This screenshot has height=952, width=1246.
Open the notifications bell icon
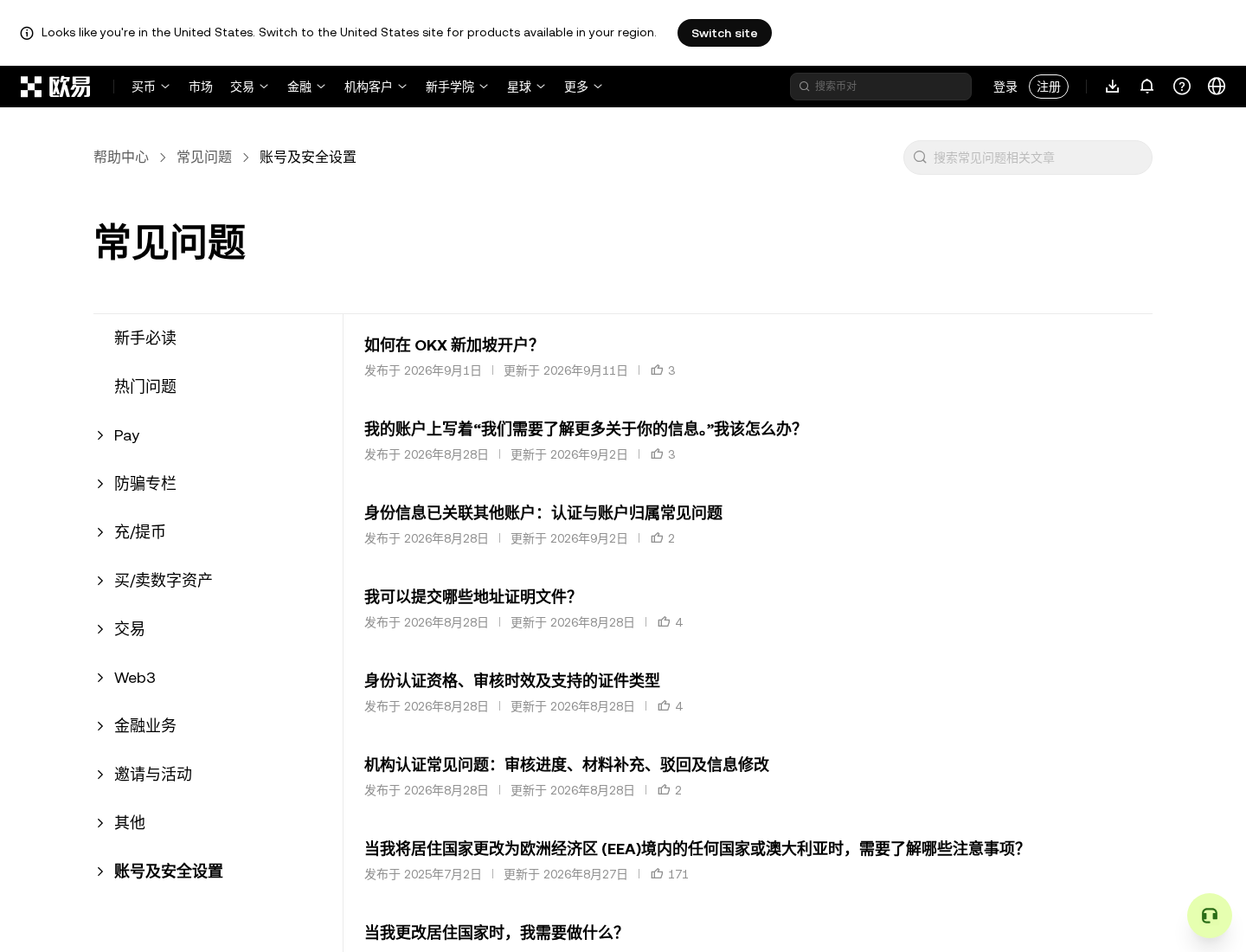point(1147,87)
